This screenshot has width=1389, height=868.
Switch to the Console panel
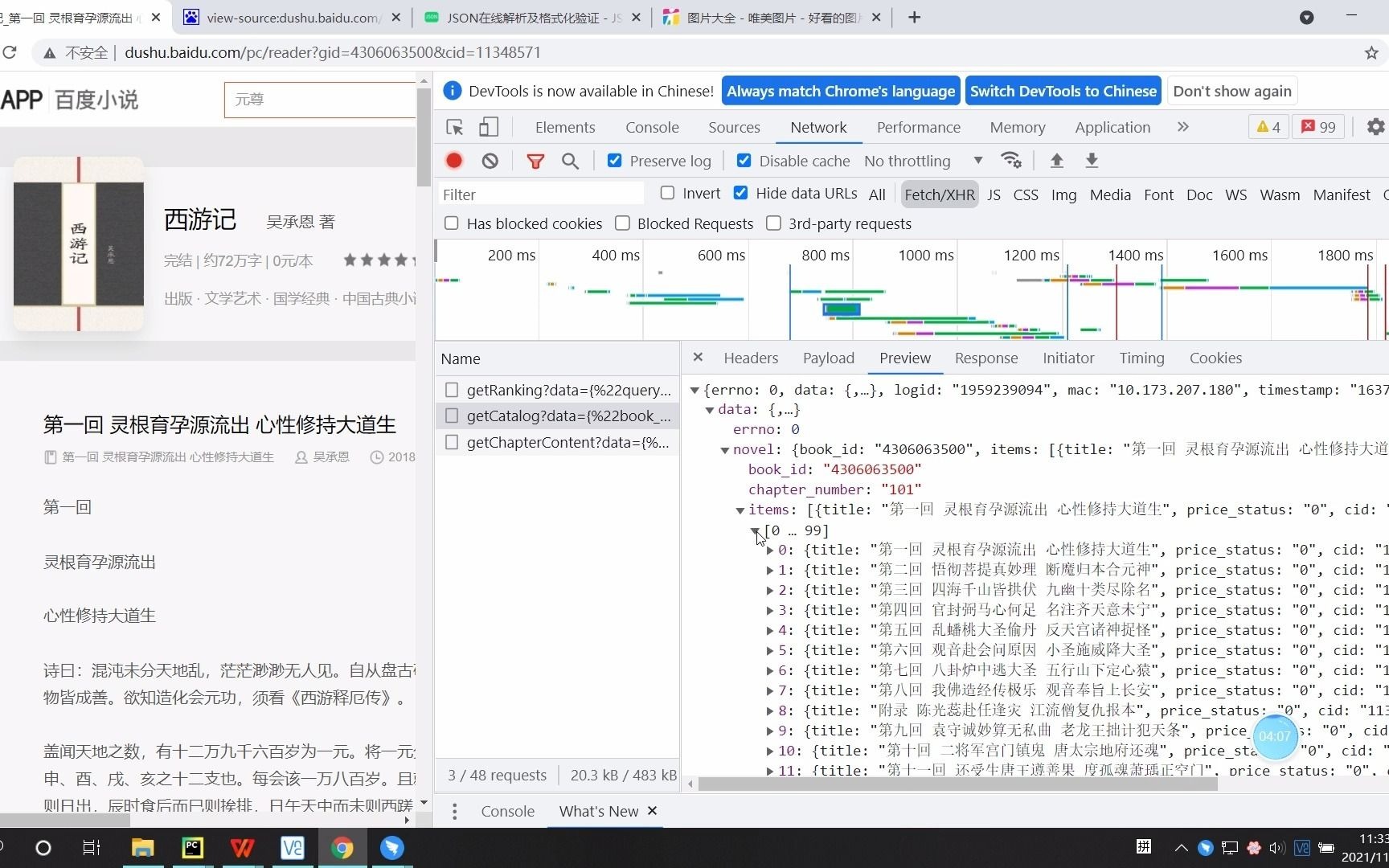tap(652, 127)
